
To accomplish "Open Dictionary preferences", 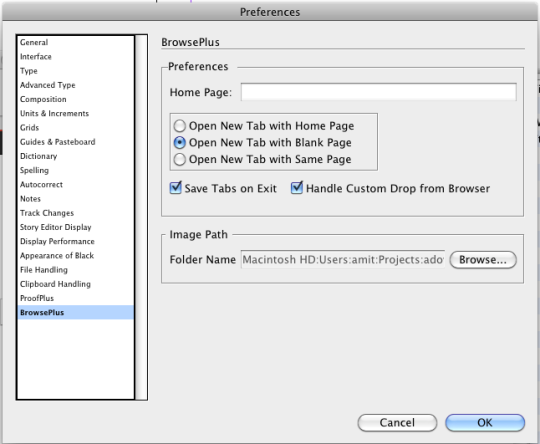I will coord(75,156).
